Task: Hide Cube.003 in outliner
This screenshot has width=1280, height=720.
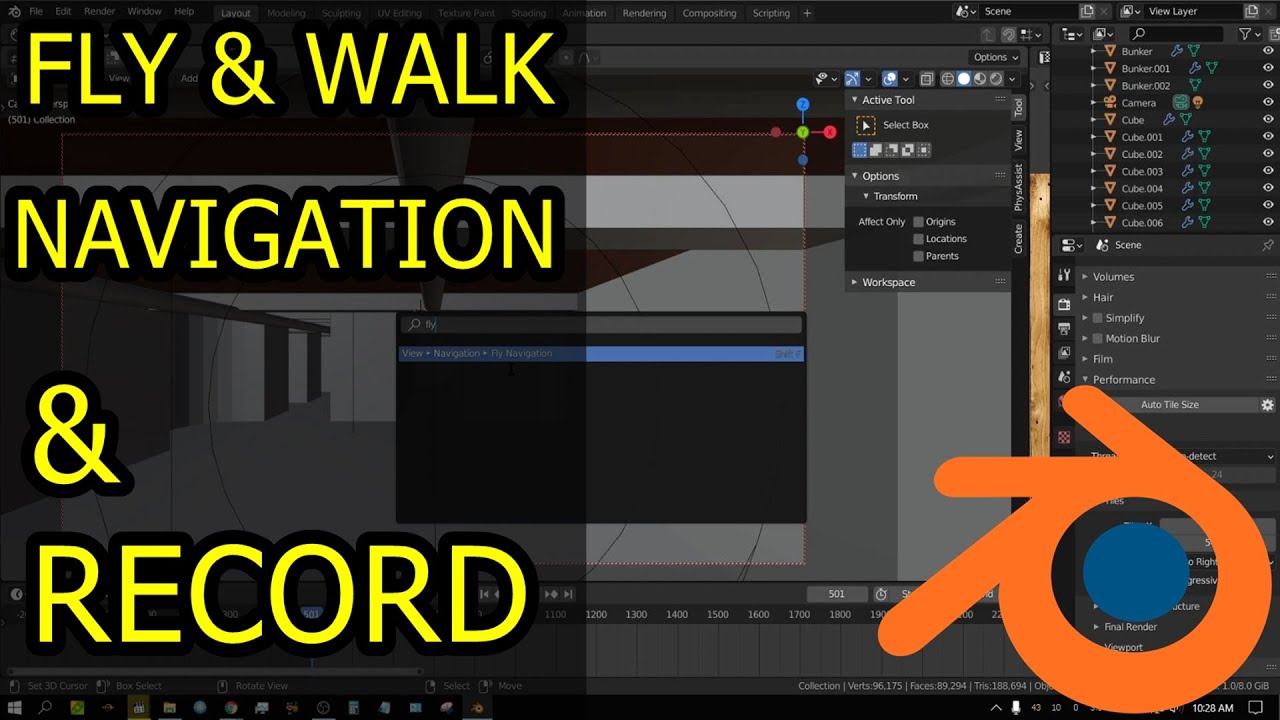Action: point(1268,171)
